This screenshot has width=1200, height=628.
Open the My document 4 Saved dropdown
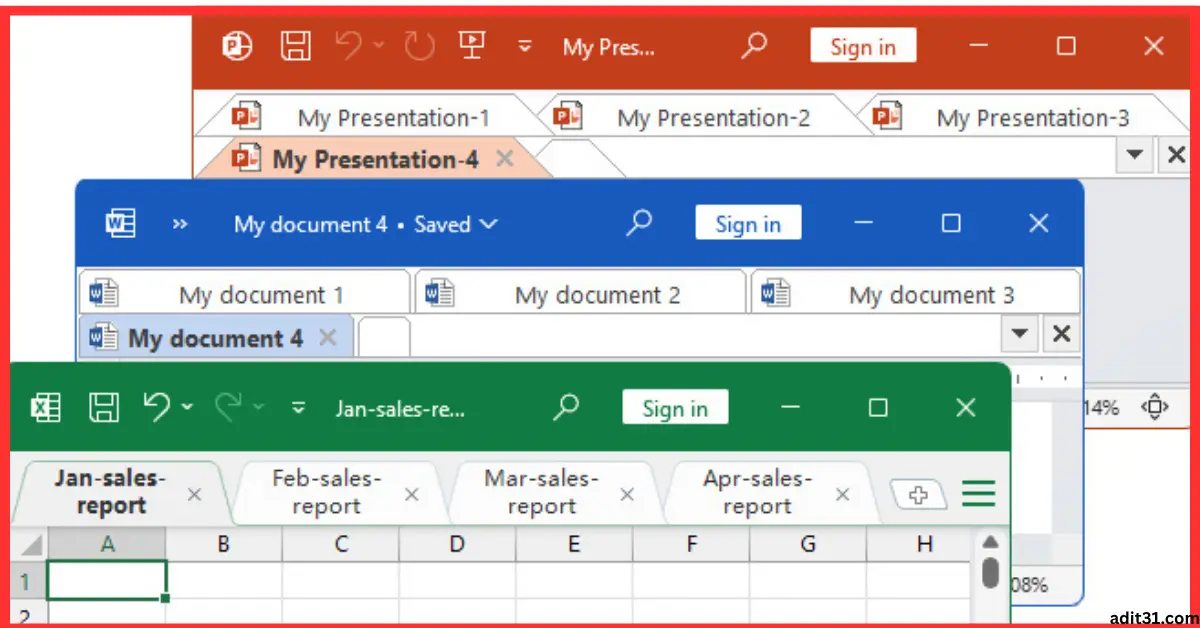tap(366, 224)
